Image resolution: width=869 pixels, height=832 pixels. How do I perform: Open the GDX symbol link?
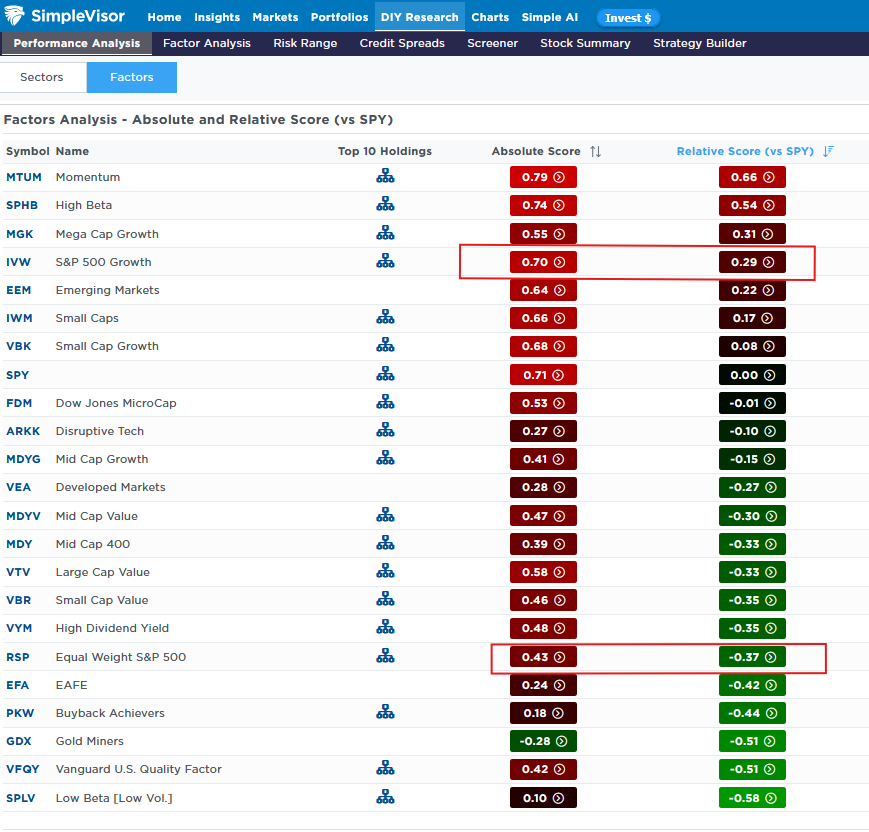[18, 741]
